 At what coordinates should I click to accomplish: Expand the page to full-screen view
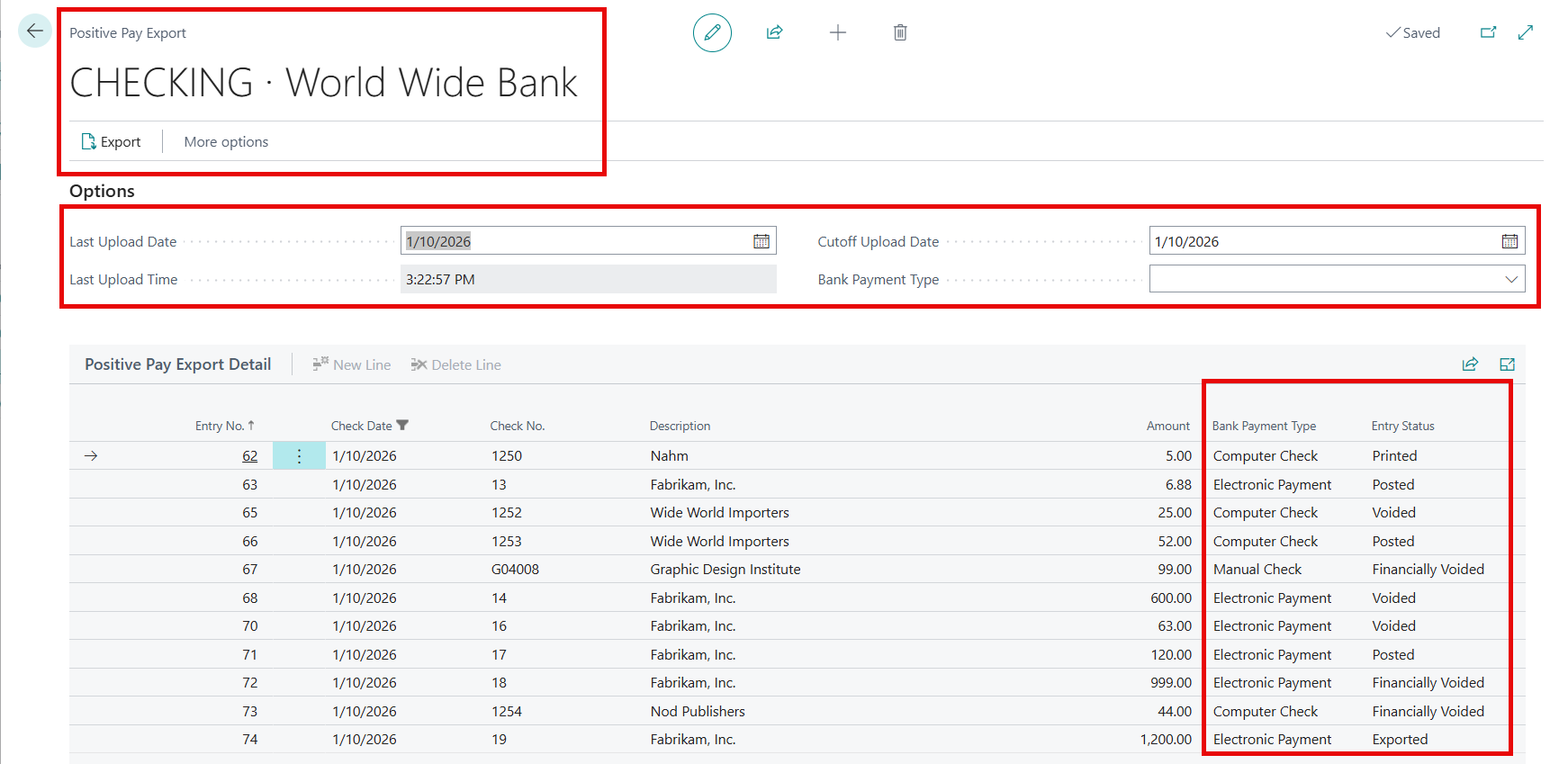(1526, 32)
